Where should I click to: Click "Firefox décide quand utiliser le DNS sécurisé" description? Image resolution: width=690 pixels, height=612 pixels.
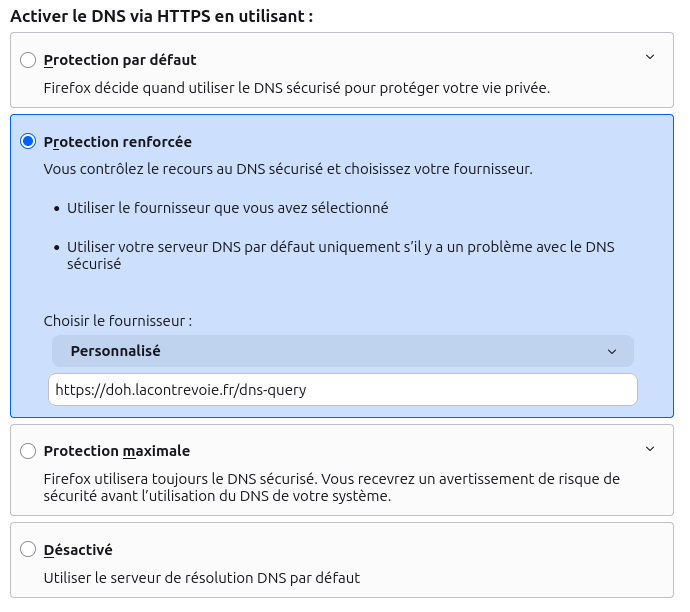297,88
